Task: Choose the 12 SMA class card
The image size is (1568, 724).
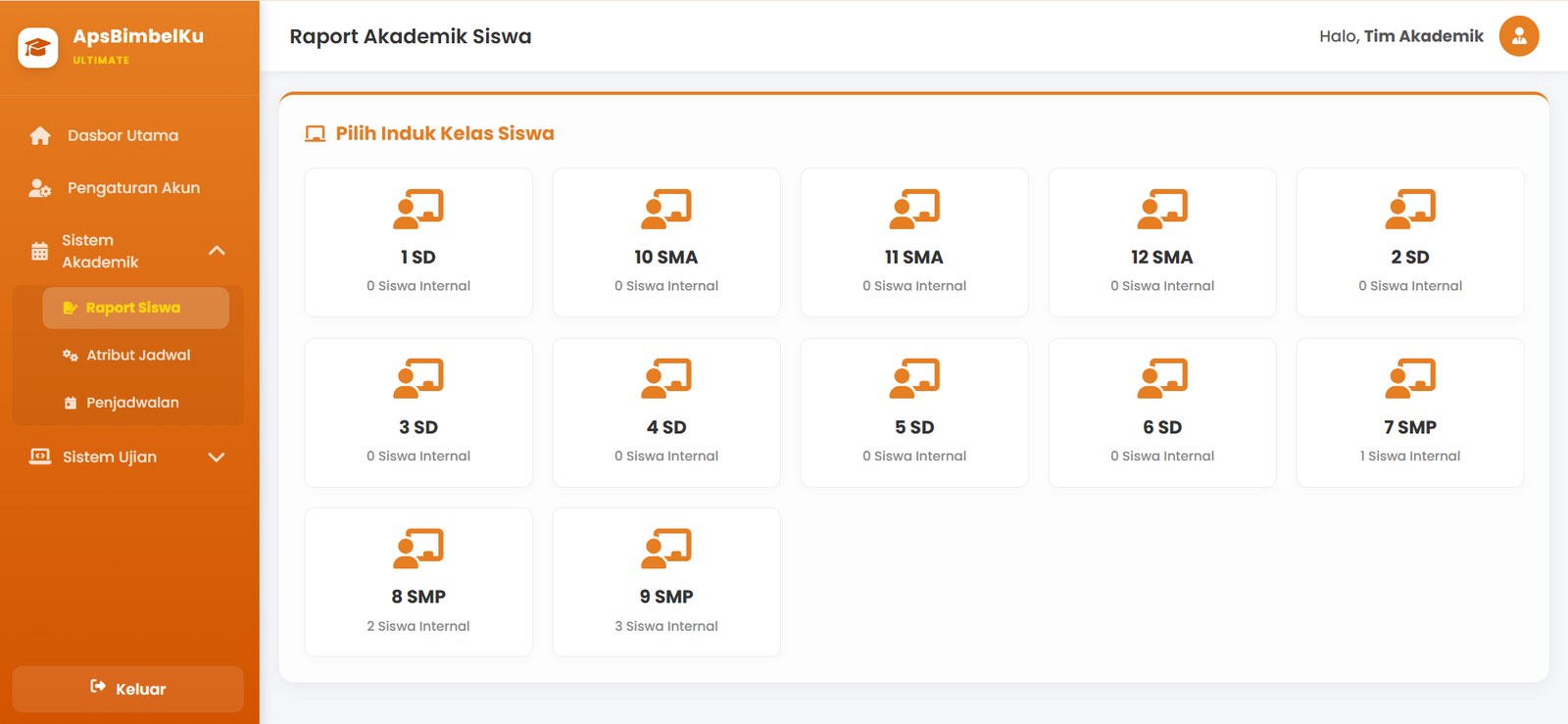Action: (x=1162, y=242)
